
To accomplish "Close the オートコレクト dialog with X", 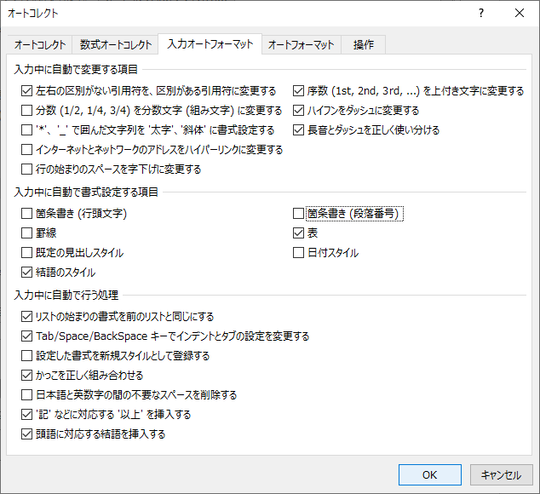I will (519, 13).
